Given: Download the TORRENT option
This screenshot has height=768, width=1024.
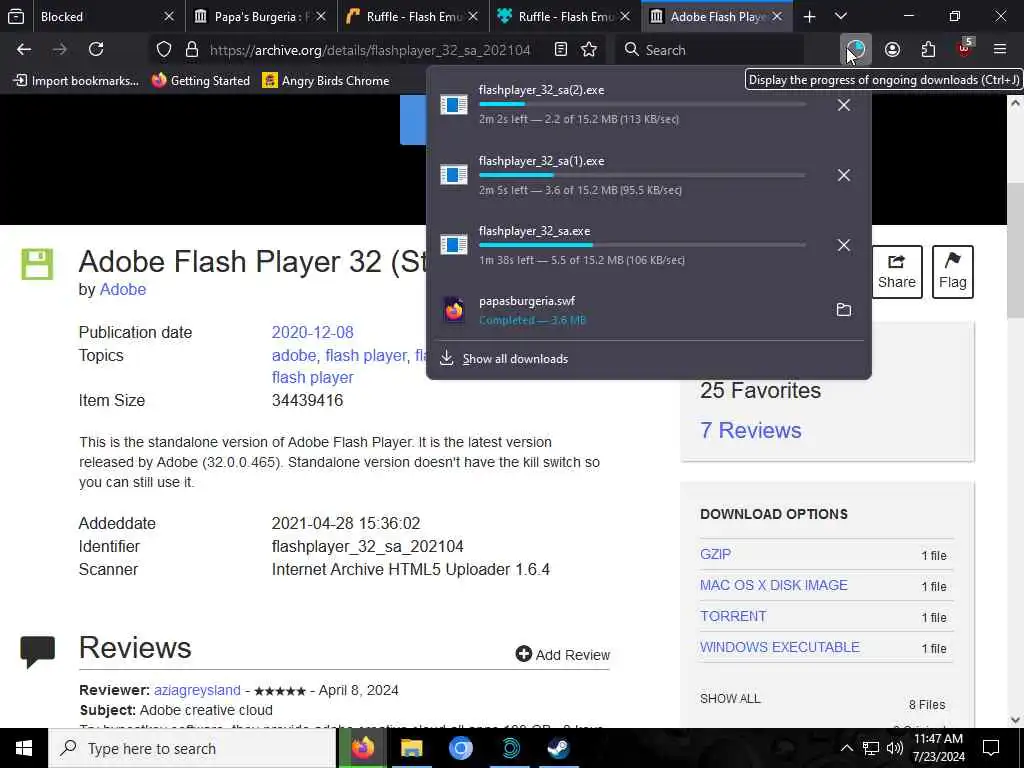Looking at the screenshot, I should click(733, 616).
